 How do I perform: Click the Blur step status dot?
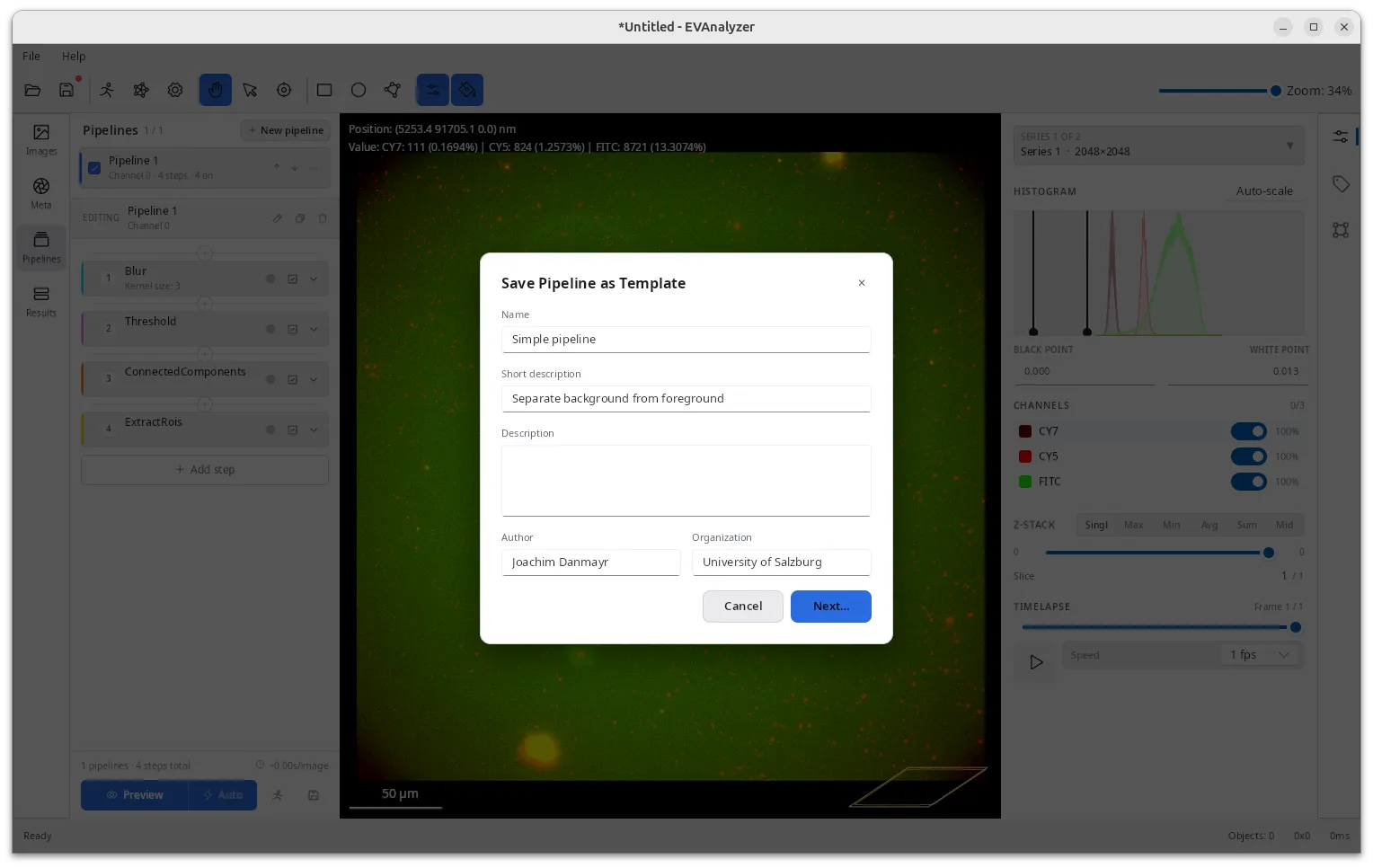(x=270, y=279)
